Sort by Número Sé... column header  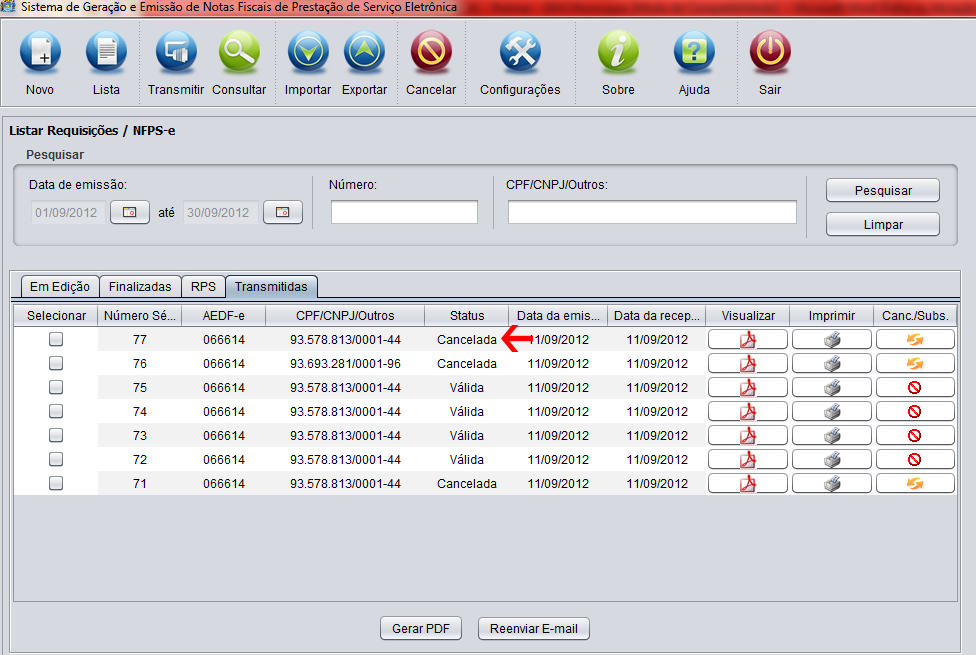139,316
